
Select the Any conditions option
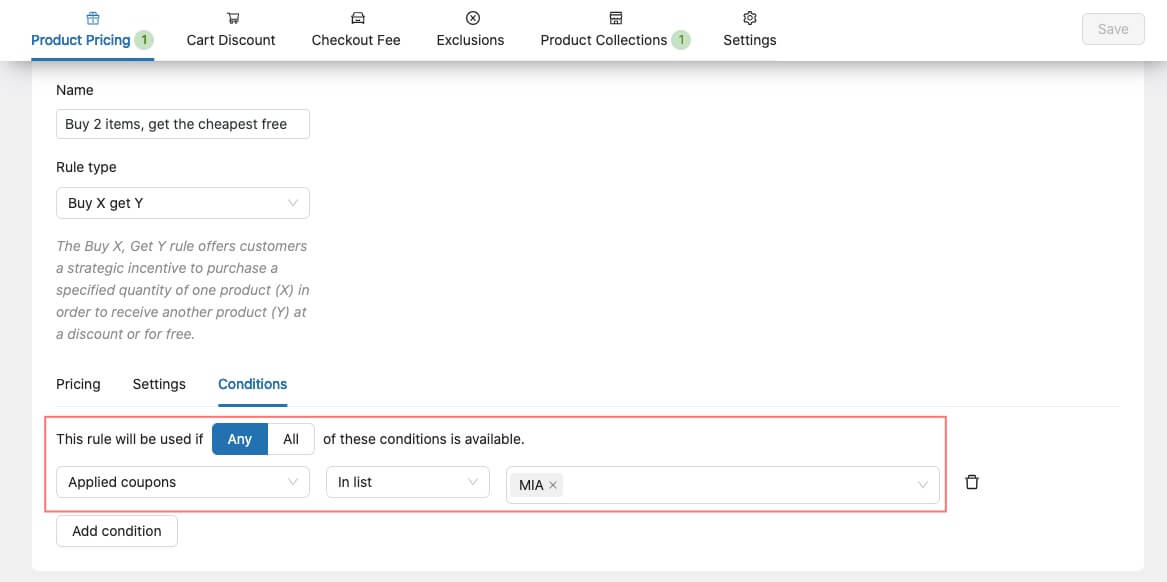point(240,439)
